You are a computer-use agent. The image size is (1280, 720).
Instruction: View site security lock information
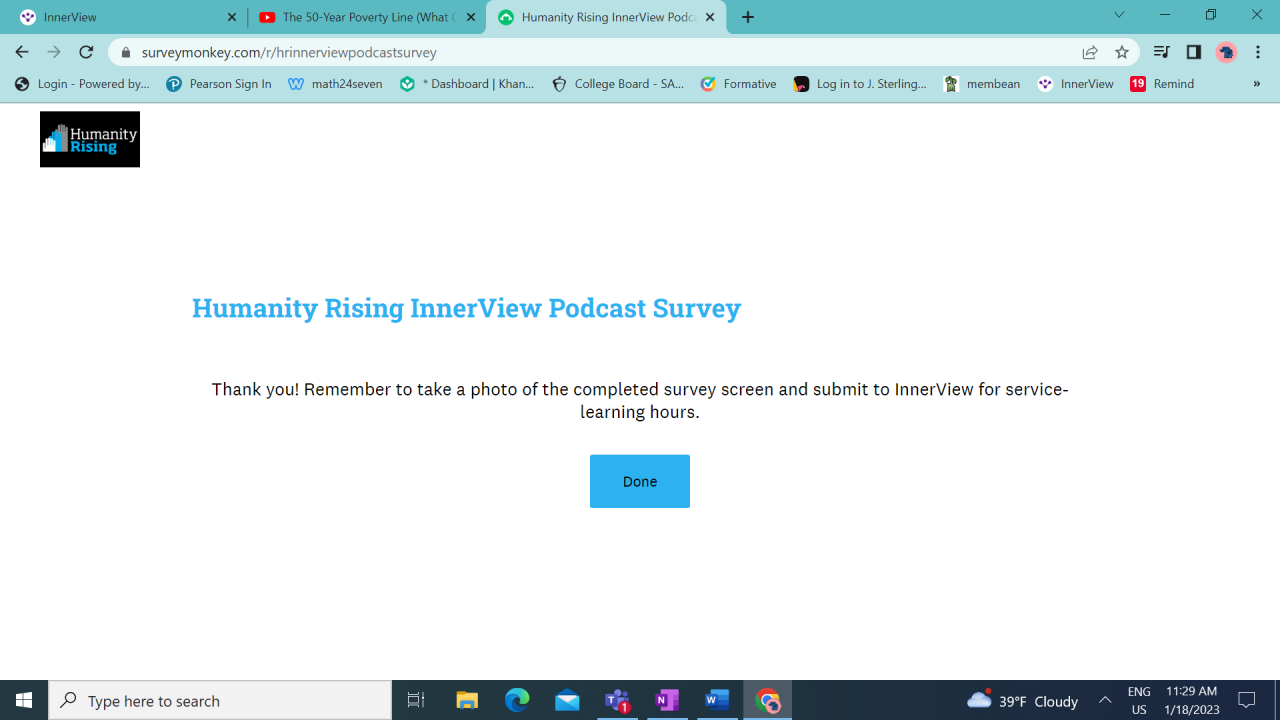(x=126, y=52)
